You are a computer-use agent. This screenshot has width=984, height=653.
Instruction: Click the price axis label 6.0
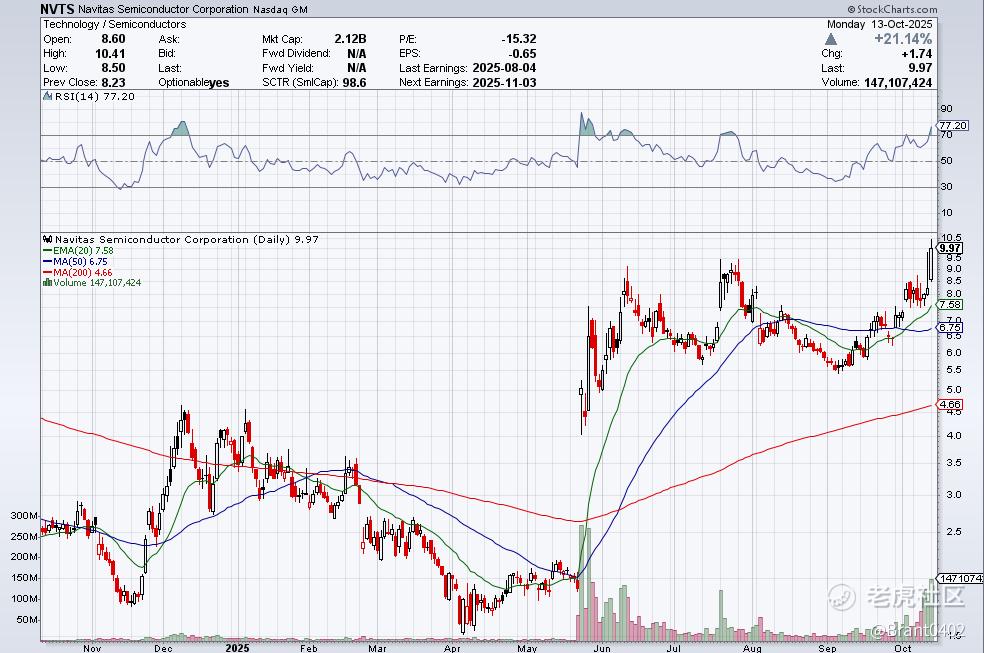[x=954, y=353]
